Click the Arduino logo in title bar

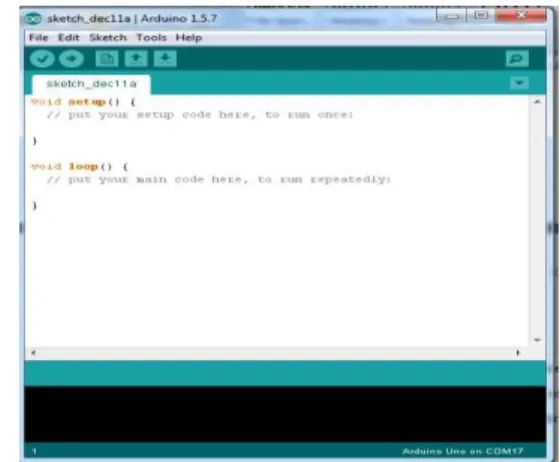[33, 19]
